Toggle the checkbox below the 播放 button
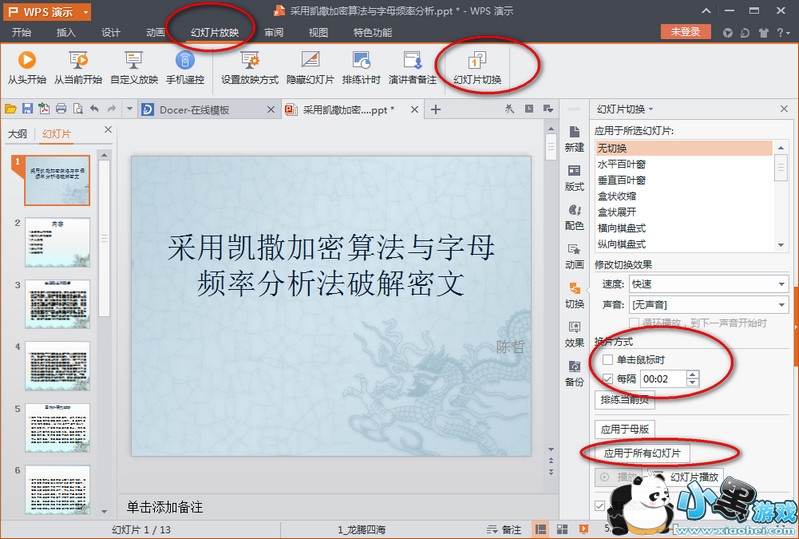799x539 pixels. click(x=600, y=505)
